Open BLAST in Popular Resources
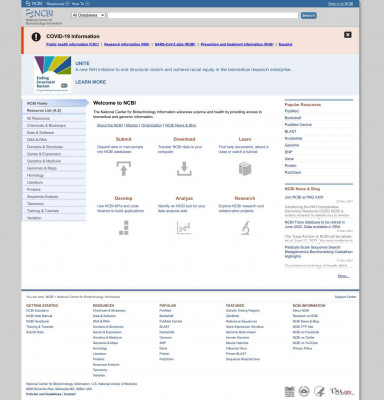Image resolution: width=384 pixels, height=400 pixels. 290,131
